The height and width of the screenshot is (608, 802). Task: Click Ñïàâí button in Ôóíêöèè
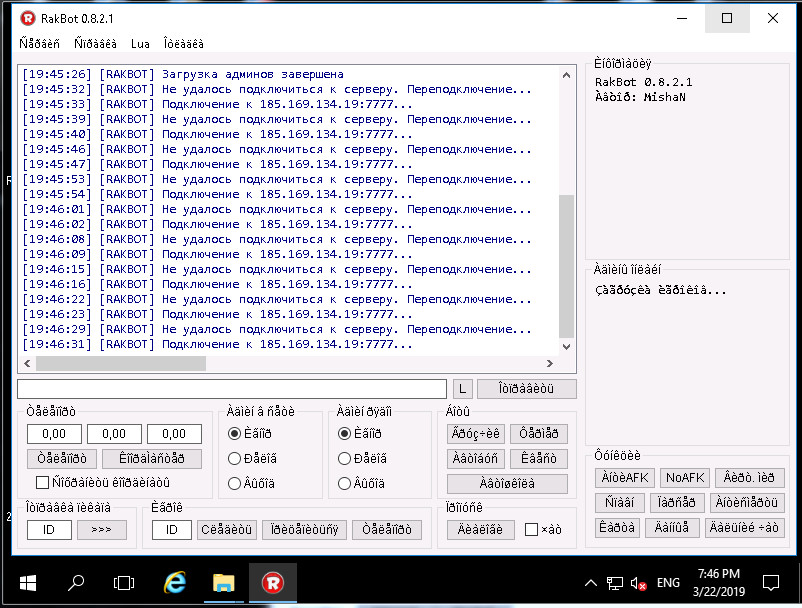[619, 502]
